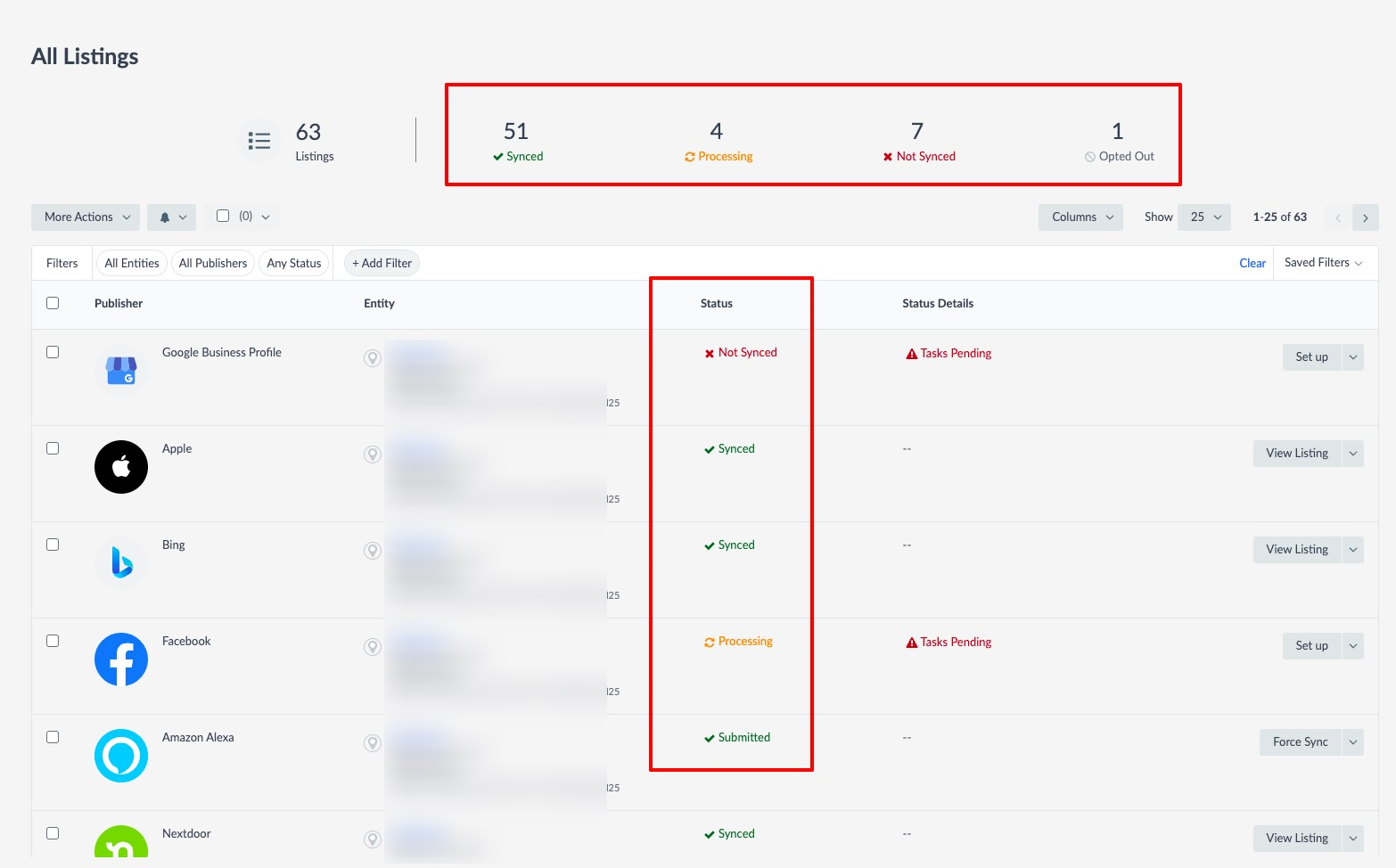1396x868 pixels.
Task: Click location pin icon in Nextdoor row
Action: coord(373,839)
